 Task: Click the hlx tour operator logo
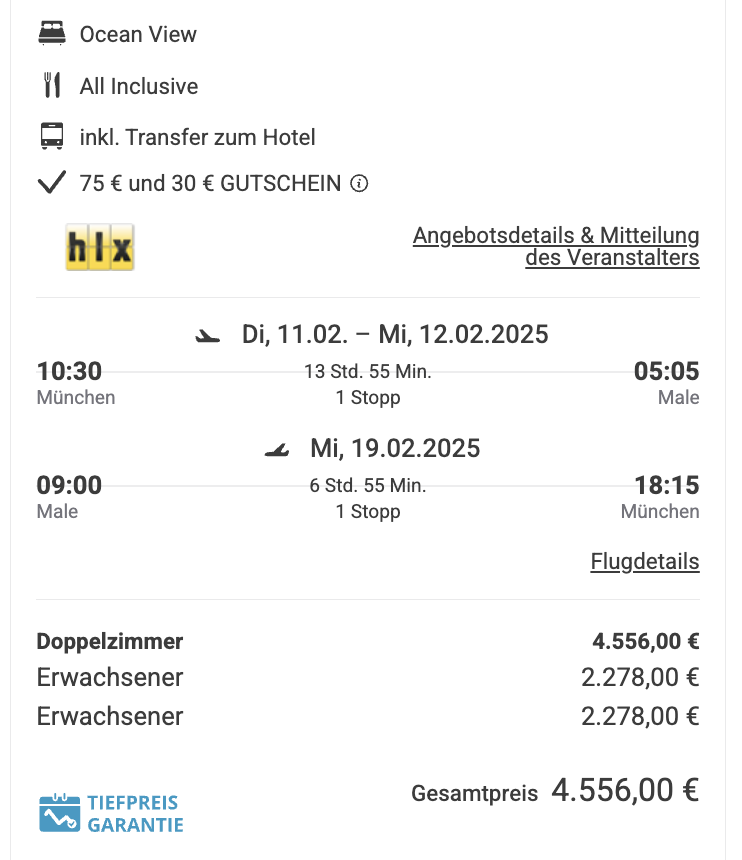(x=100, y=247)
